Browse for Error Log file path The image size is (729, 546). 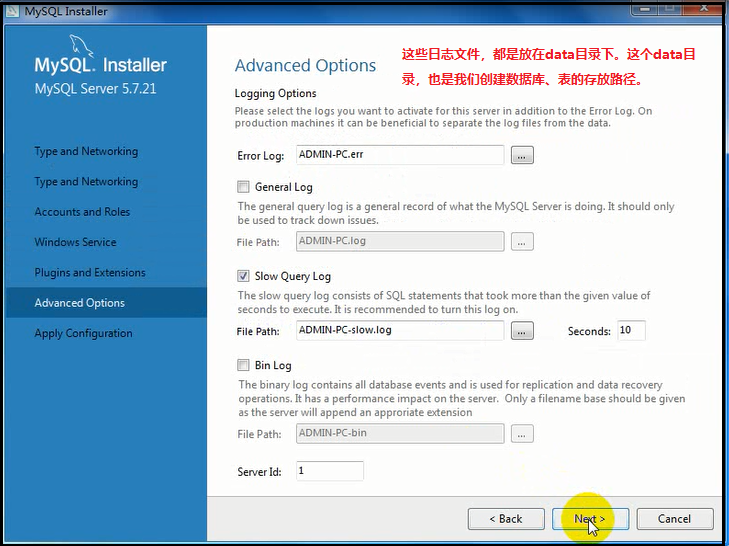click(x=522, y=155)
